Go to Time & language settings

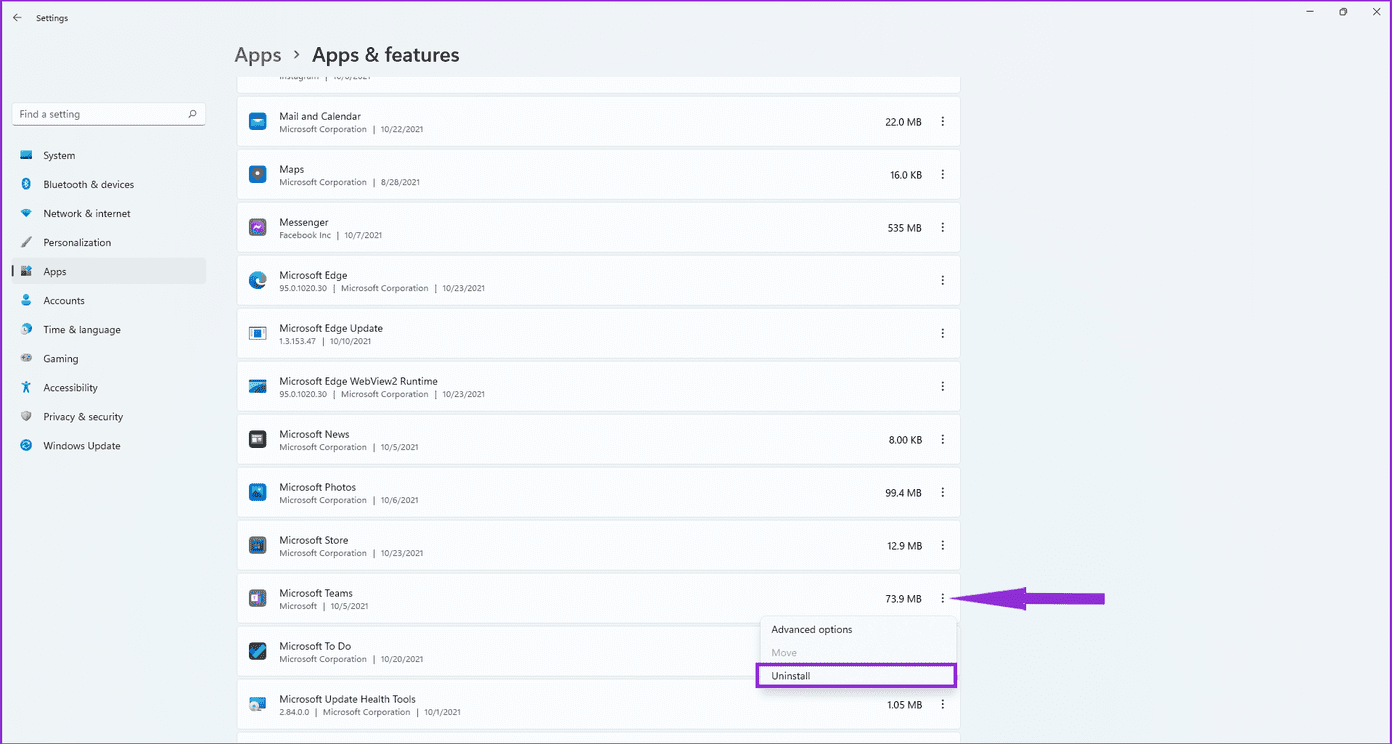[109, 330]
